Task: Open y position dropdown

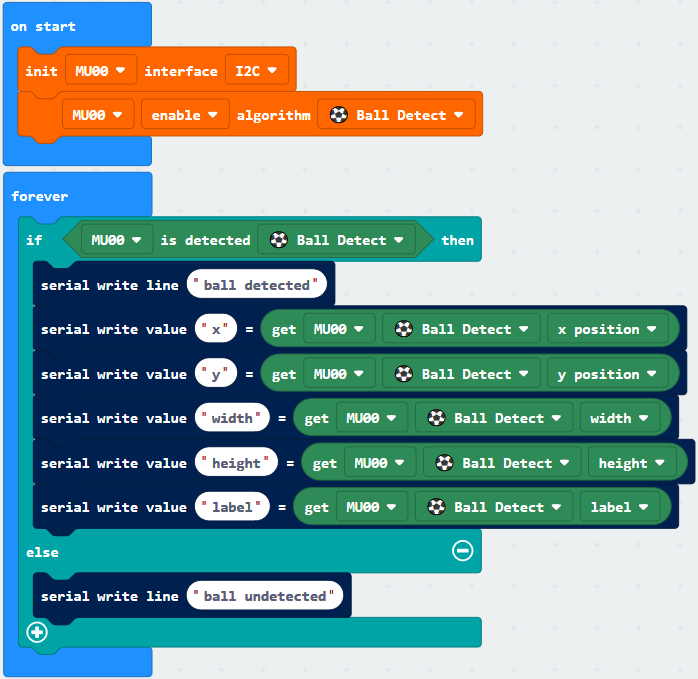Action: point(608,374)
